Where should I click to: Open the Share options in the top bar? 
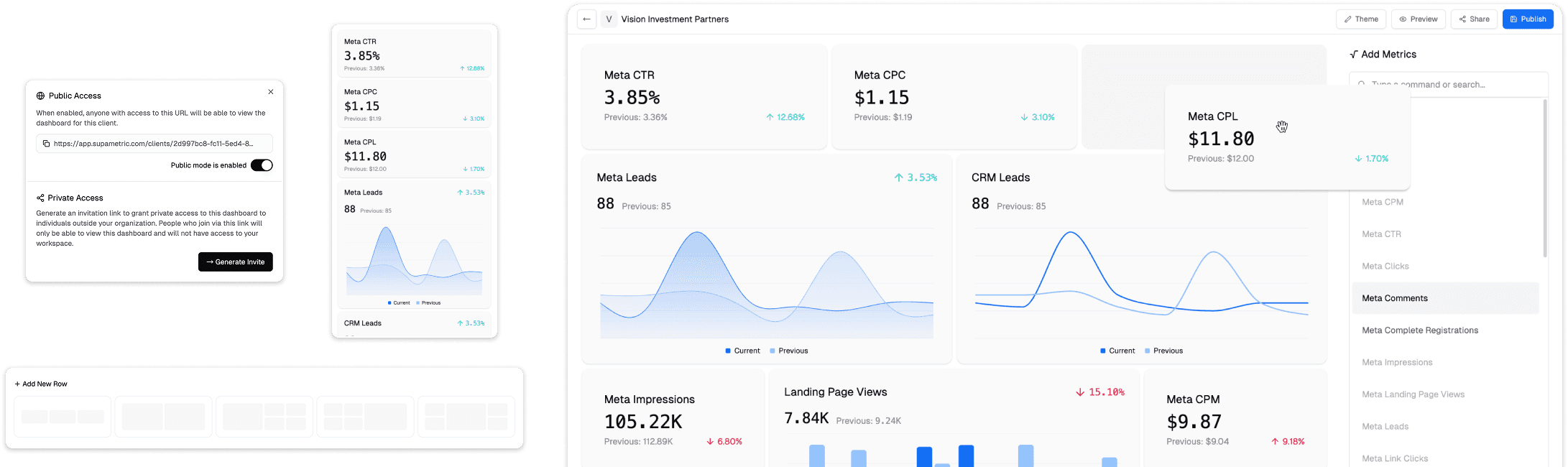(1474, 19)
